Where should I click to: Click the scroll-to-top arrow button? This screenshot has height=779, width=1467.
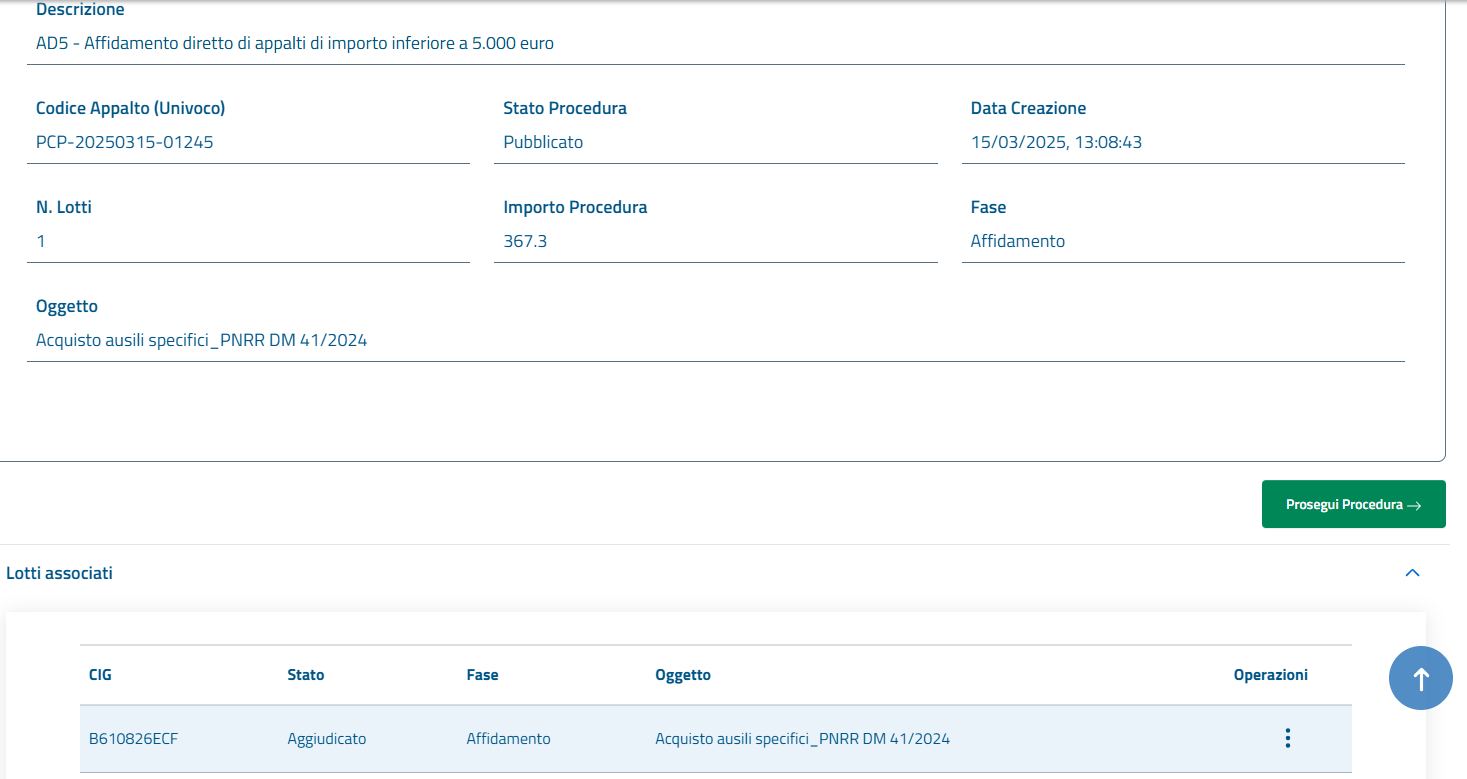(1420, 679)
